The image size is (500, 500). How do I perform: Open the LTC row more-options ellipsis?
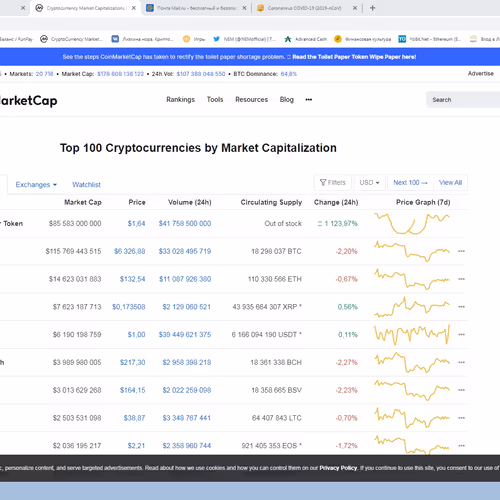pyautogui.click(x=461, y=418)
